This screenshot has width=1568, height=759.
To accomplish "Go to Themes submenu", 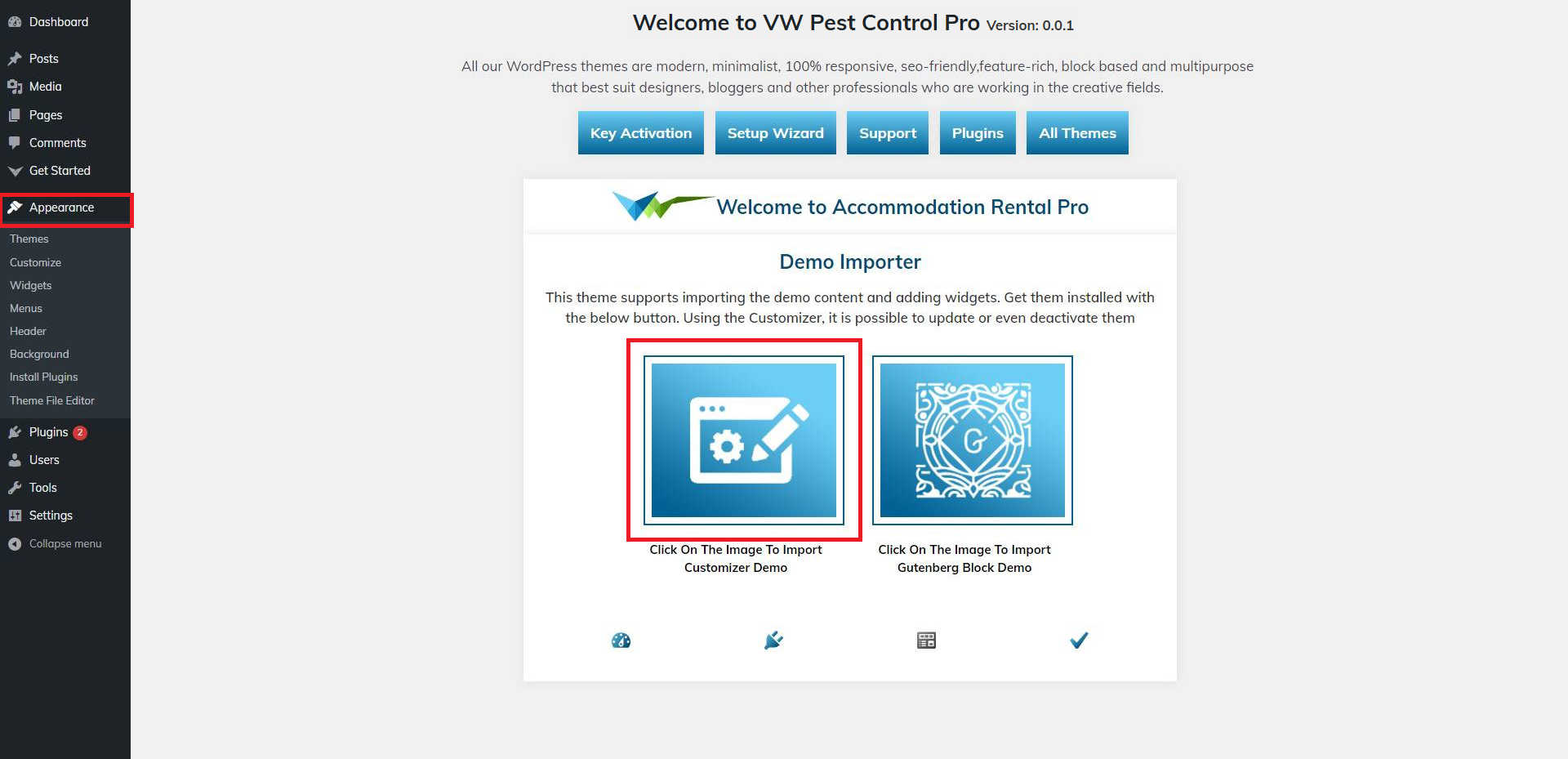I will coord(29,239).
